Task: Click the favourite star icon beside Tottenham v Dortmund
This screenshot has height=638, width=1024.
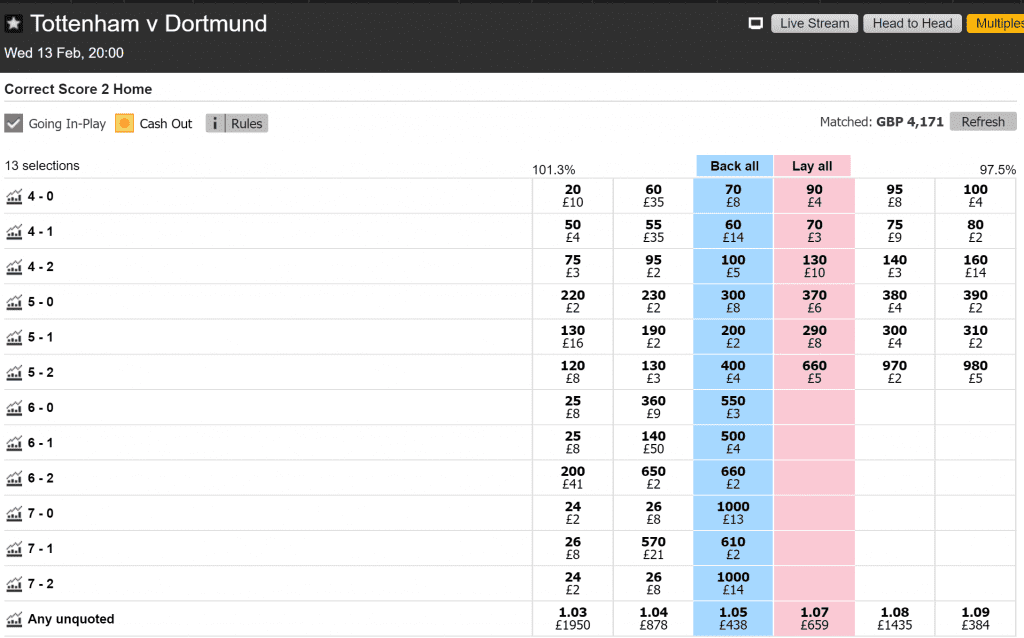Action: pyautogui.click(x=14, y=24)
